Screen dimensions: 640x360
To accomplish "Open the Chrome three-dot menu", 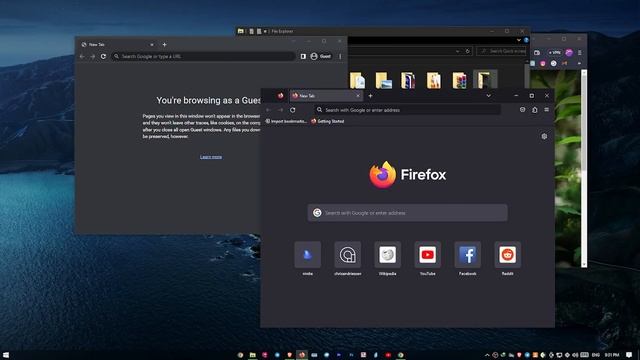I will point(340,56).
